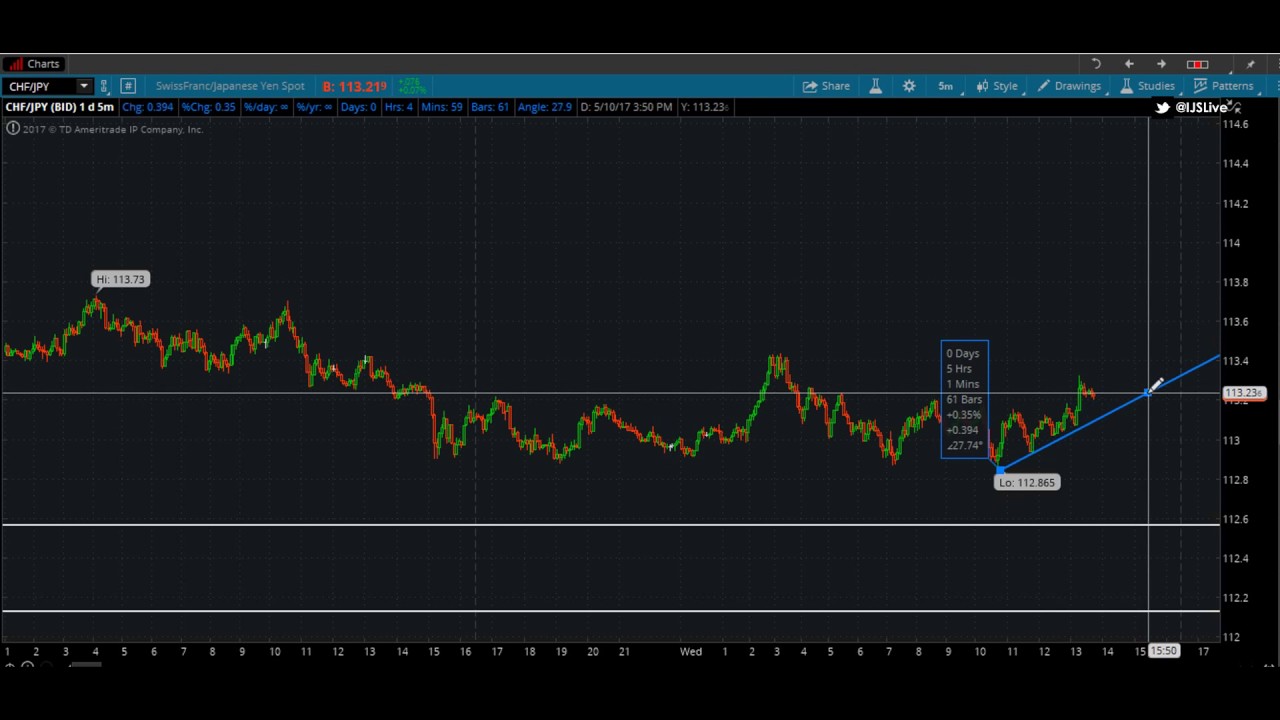Click the chart grid hash icon
This screenshot has width=1280, height=720.
pyautogui.click(x=128, y=86)
